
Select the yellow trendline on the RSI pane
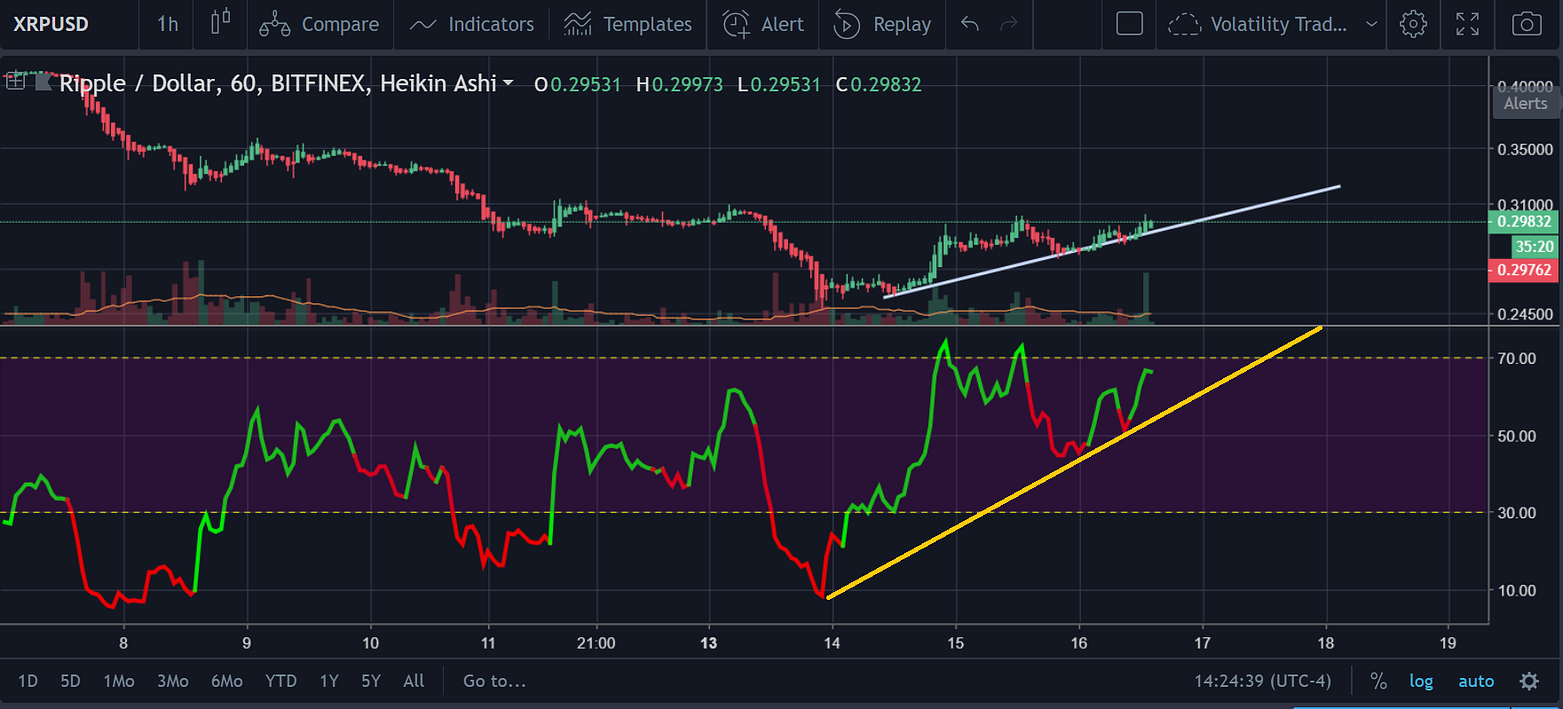(x=1075, y=463)
